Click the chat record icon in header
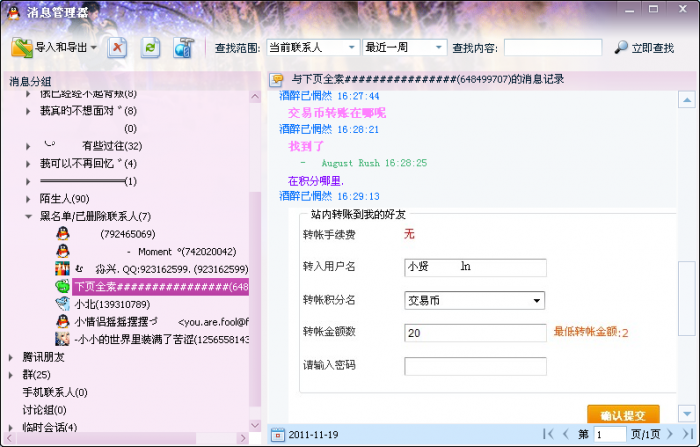This screenshot has width=700, height=447. 277,80
